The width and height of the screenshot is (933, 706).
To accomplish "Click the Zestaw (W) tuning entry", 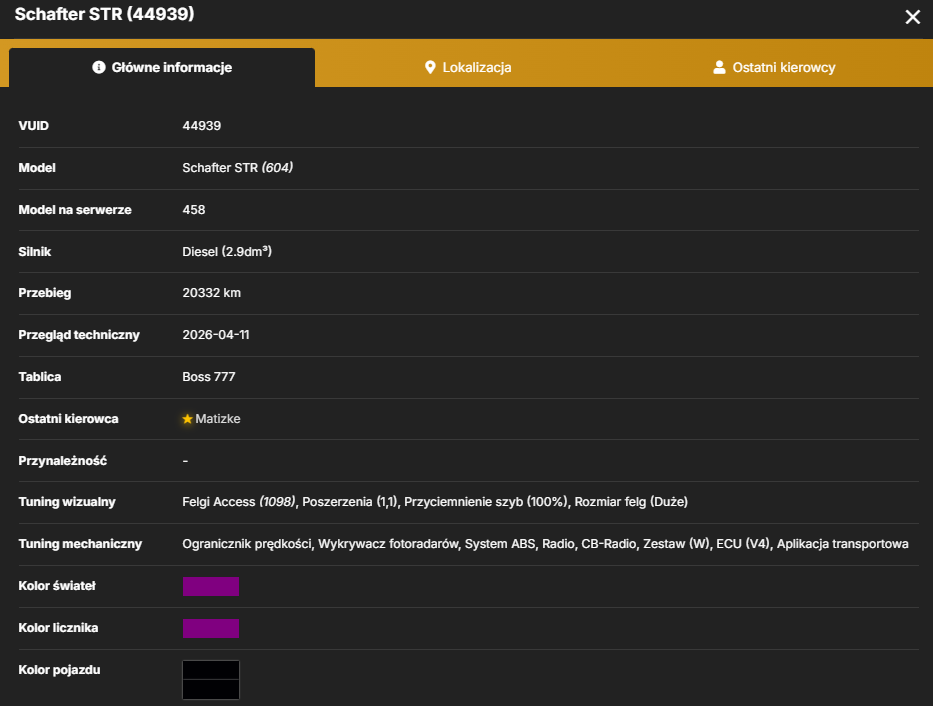I will coord(677,544).
